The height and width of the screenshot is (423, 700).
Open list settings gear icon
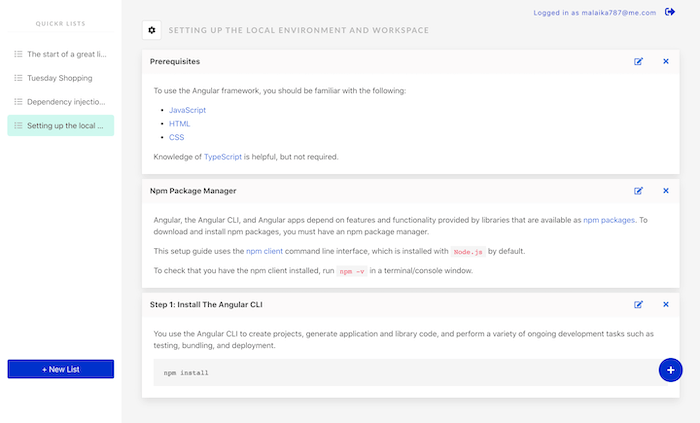point(152,31)
